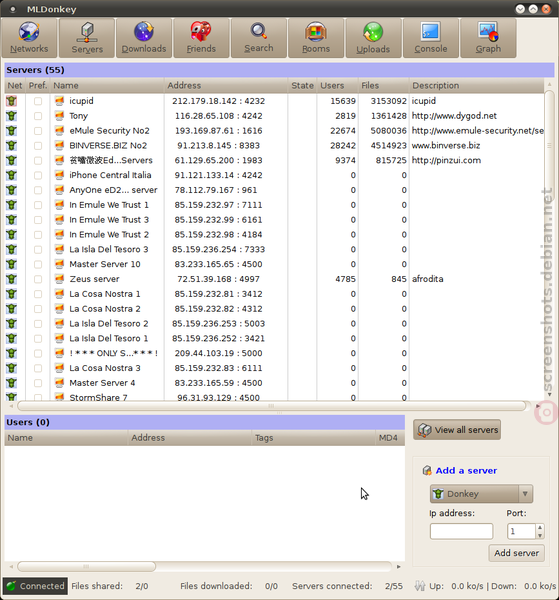The height and width of the screenshot is (600, 559).
Task: Switch to Friends heart icon
Action: [201, 32]
